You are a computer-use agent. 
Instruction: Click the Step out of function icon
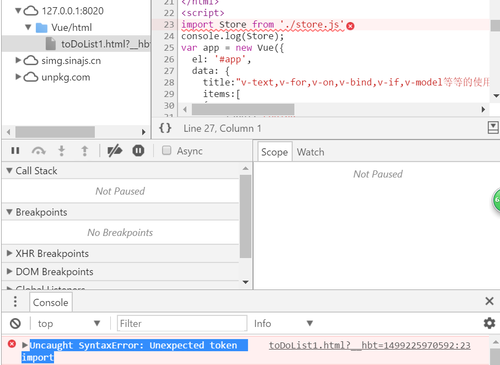(85, 151)
